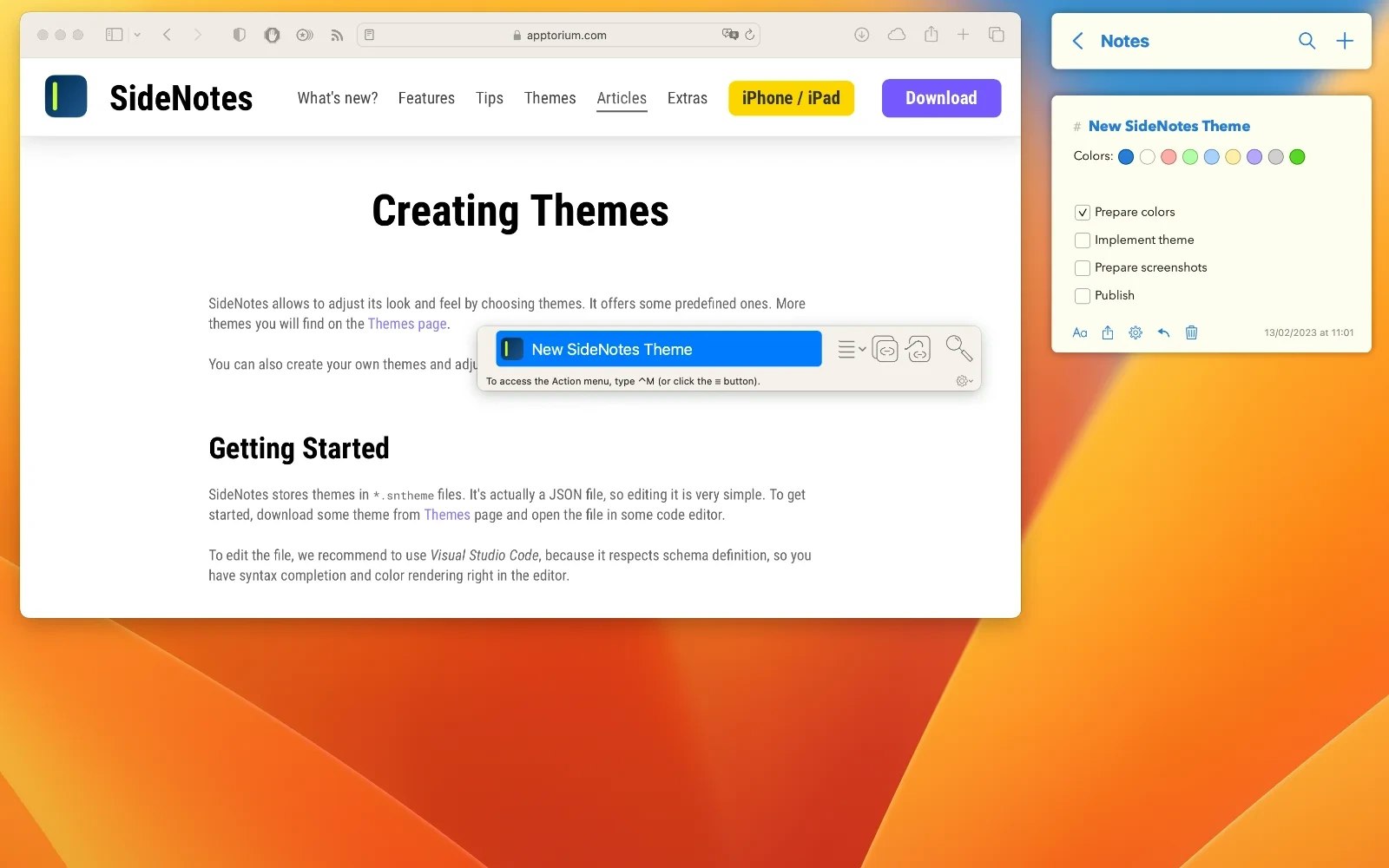Click the New SideNotes Theme note title
The width and height of the screenshot is (1389, 868).
1168,126
